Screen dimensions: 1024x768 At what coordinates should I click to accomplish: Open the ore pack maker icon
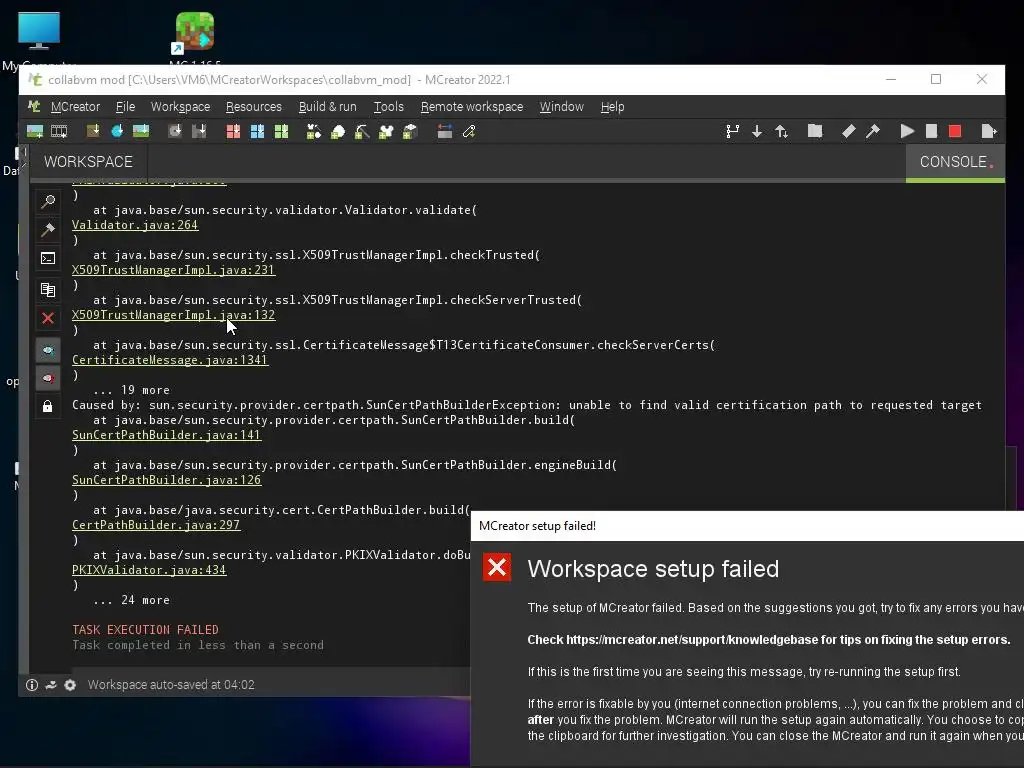tap(338, 132)
